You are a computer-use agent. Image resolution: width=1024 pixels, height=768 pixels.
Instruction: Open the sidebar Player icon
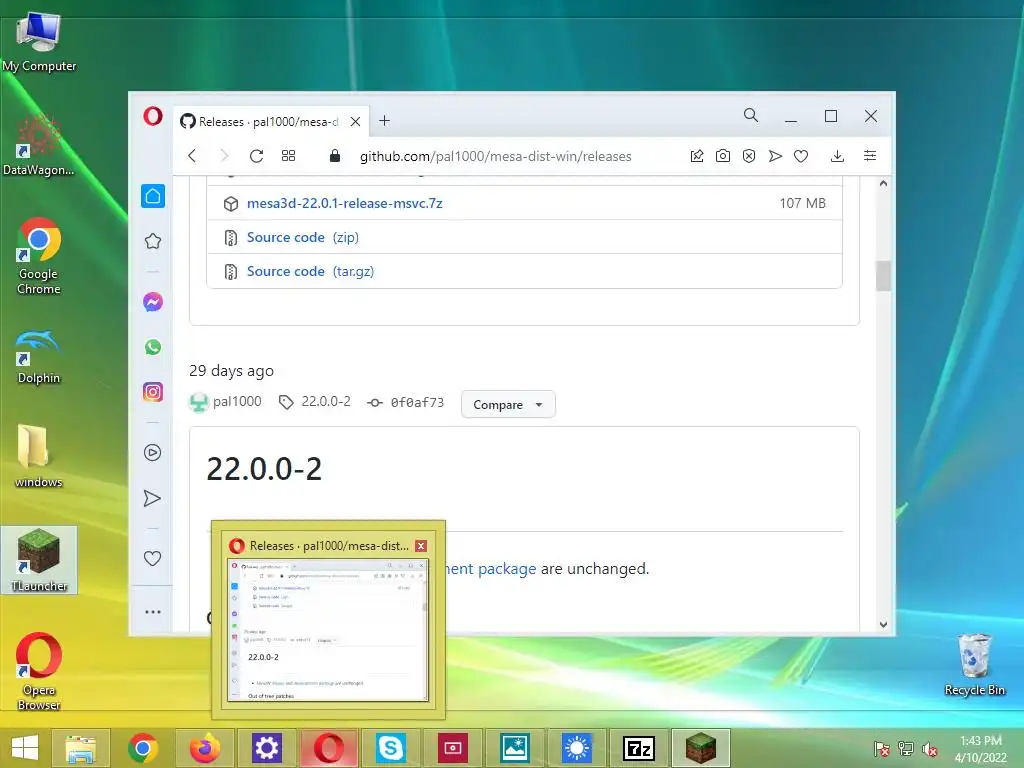pyautogui.click(x=153, y=453)
